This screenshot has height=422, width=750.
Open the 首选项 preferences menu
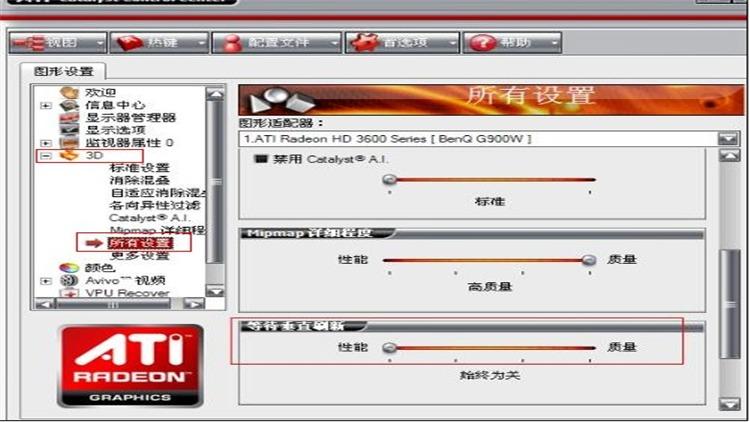[x=402, y=43]
